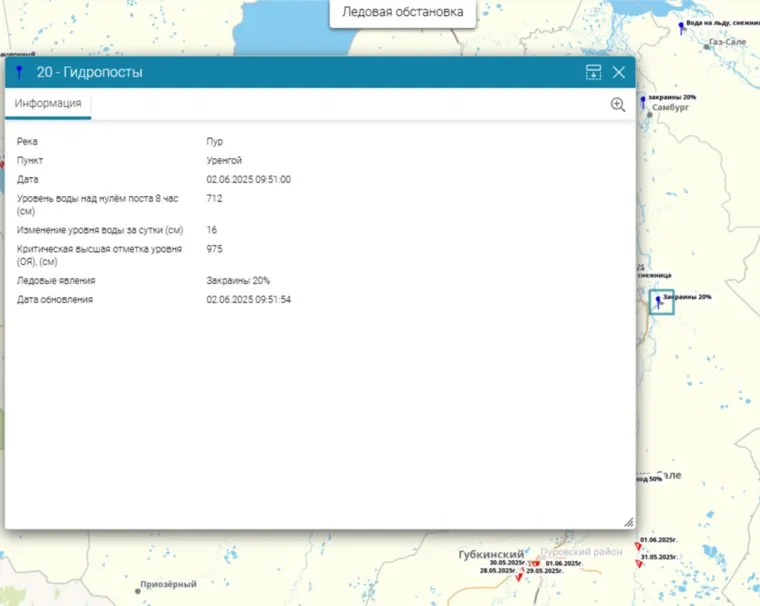Click the Ледовая обстановка title label

tap(402, 13)
